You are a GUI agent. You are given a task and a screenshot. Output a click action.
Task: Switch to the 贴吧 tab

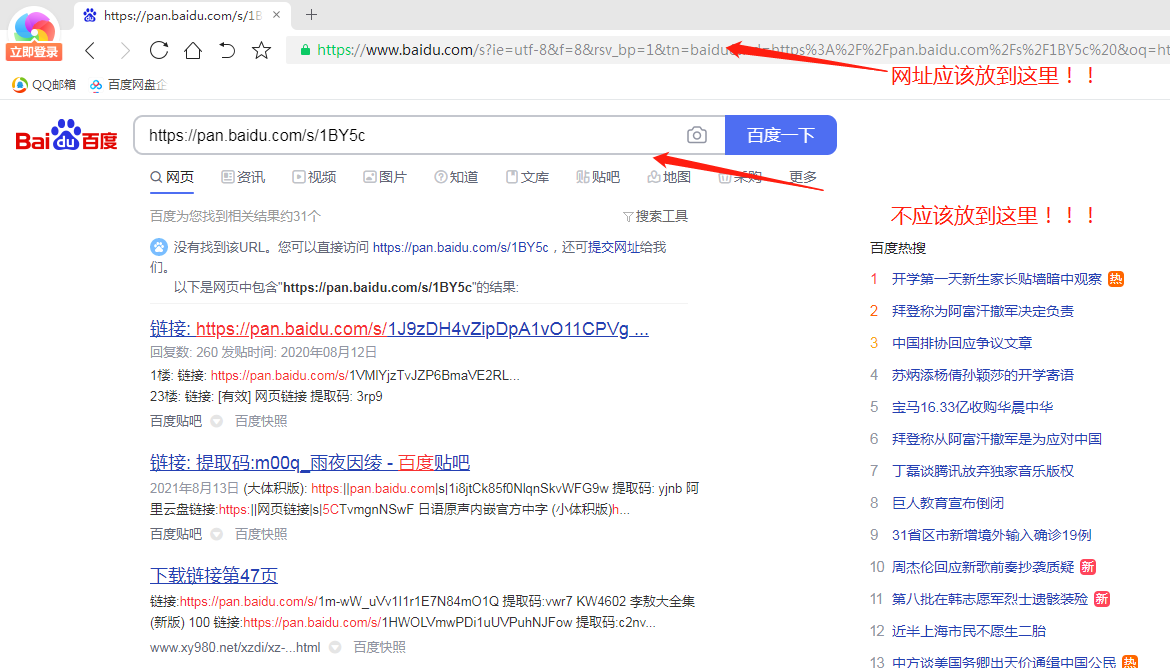598,177
